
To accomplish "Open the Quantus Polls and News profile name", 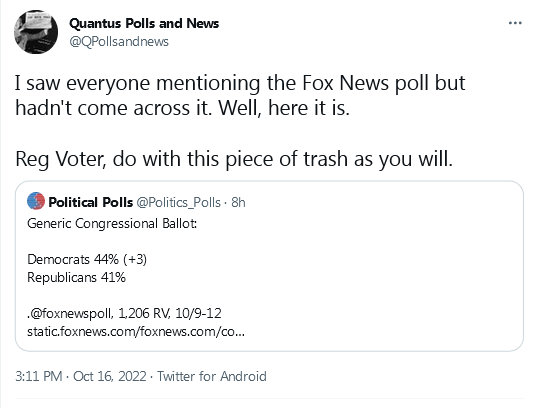I will point(144,23).
